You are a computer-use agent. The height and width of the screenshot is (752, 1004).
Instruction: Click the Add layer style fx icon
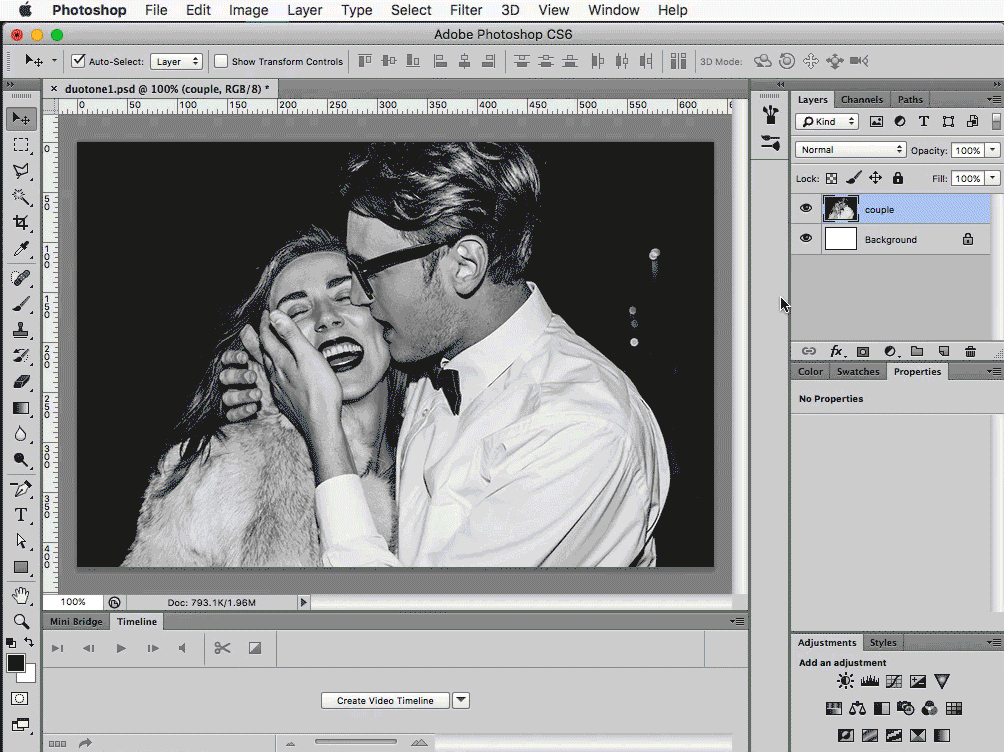[x=837, y=351]
